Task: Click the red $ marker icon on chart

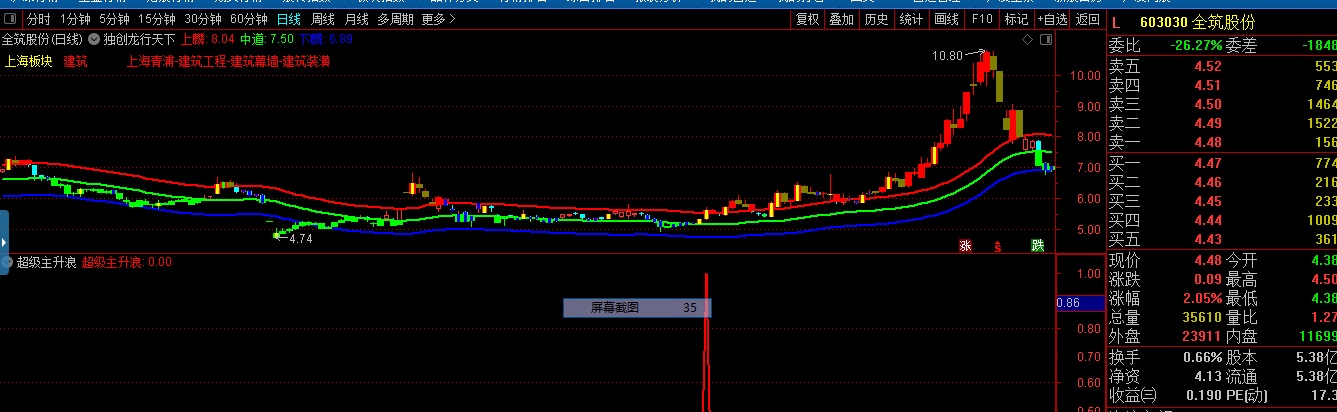Action: [997, 245]
